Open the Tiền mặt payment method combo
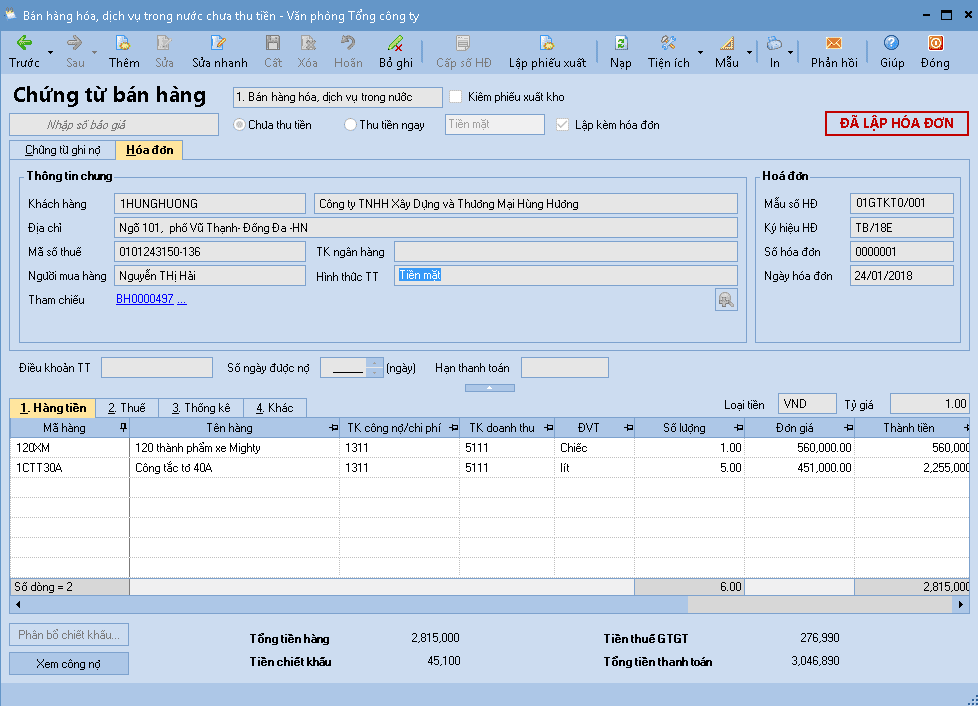978x706 pixels. click(495, 124)
